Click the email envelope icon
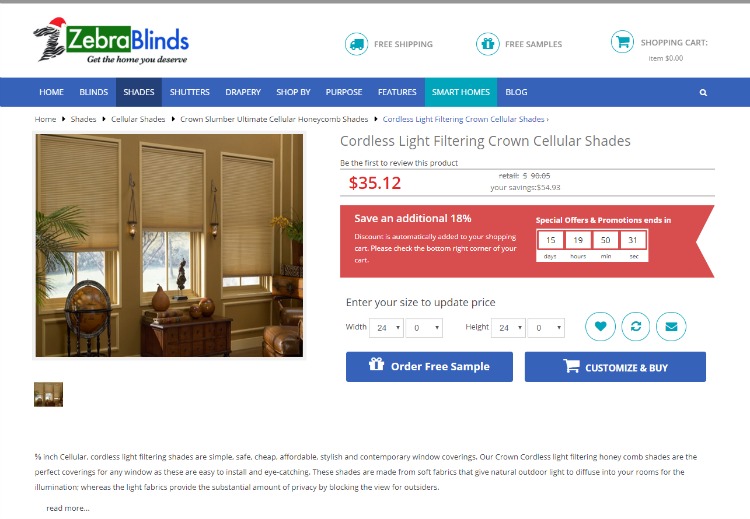This screenshot has height=519, width=750. pos(671,326)
